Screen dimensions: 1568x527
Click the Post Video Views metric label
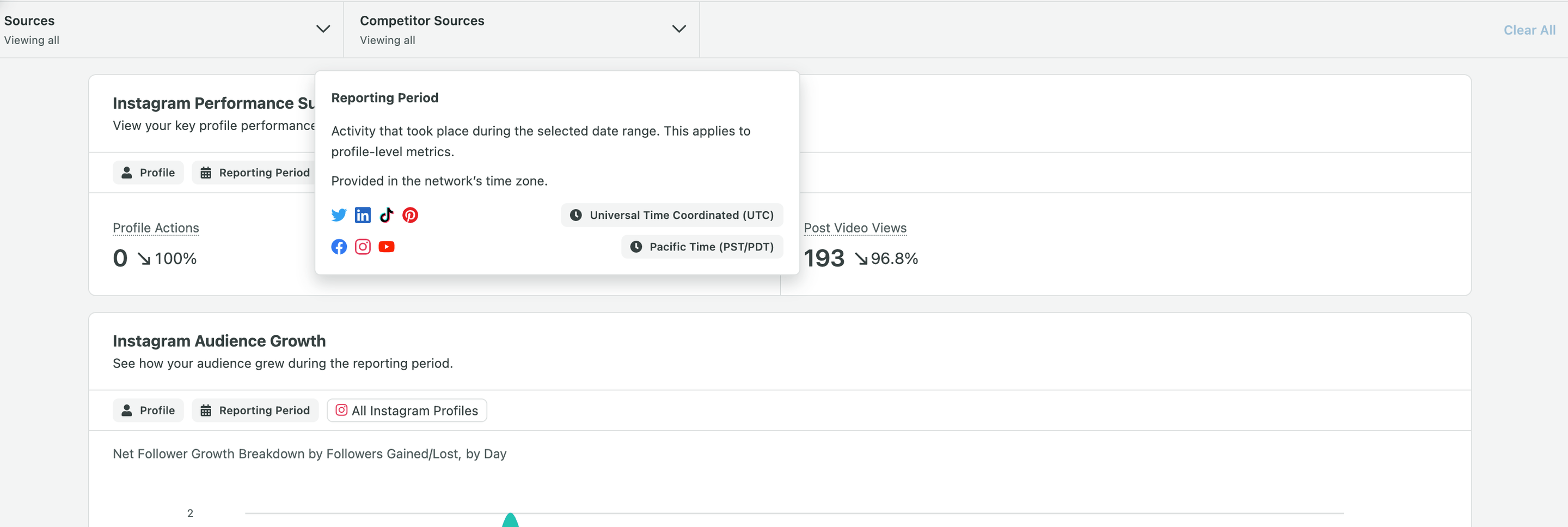click(x=855, y=228)
